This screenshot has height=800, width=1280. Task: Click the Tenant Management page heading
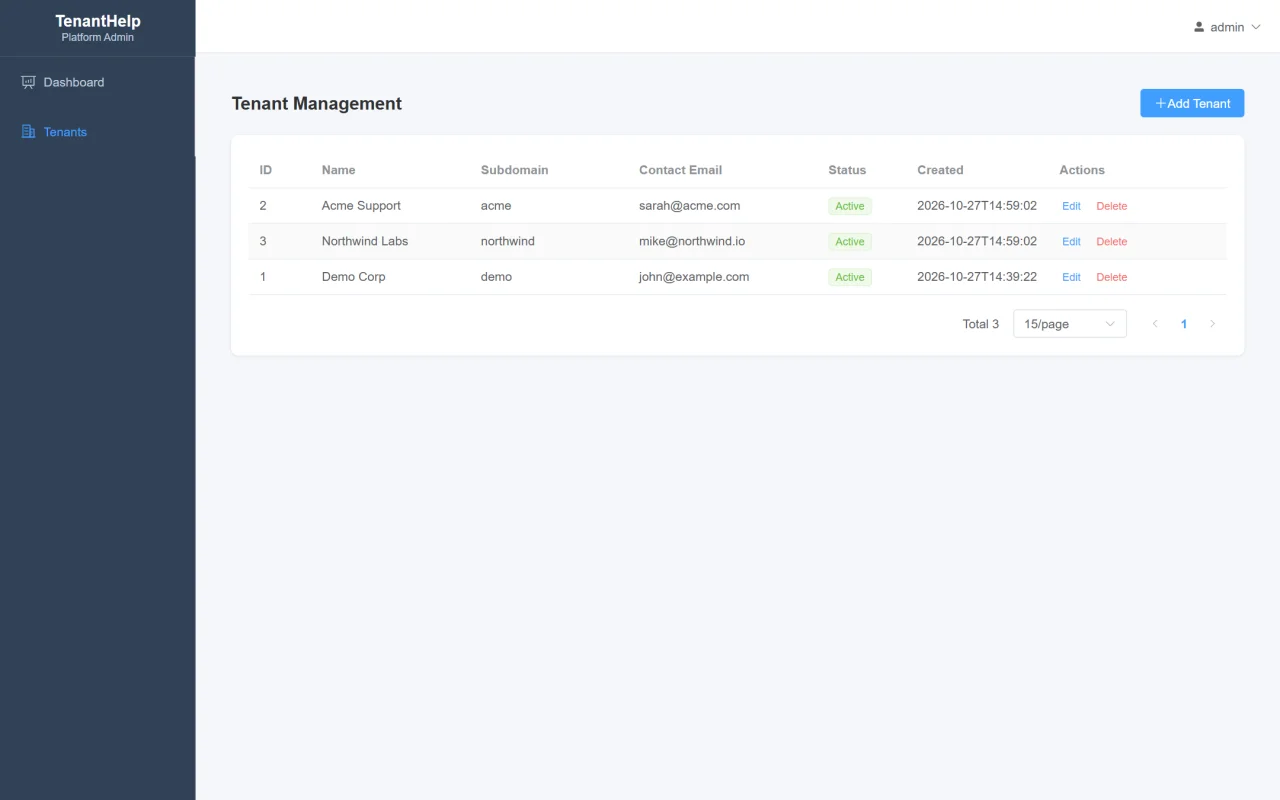pyautogui.click(x=317, y=103)
